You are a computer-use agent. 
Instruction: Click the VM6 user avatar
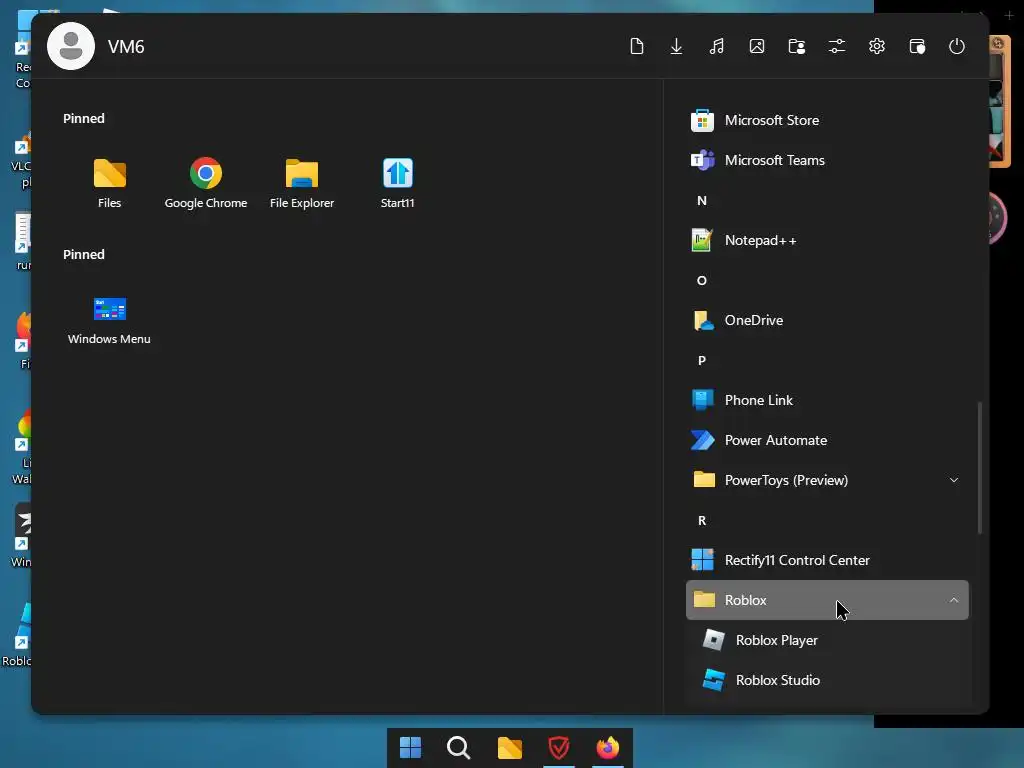[x=71, y=46]
